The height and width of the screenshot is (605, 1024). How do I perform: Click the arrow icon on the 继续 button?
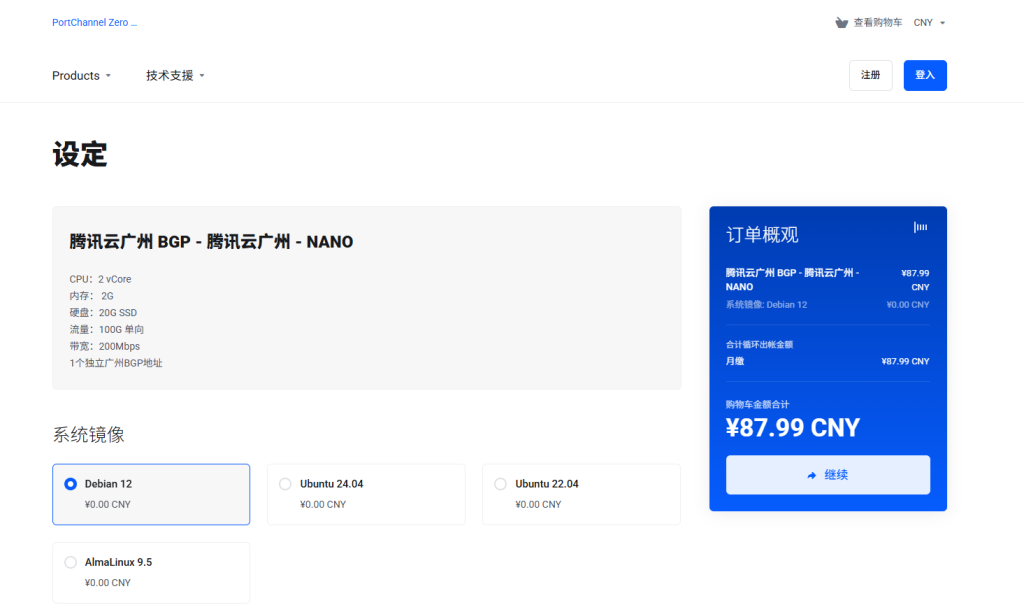(x=811, y=475)
